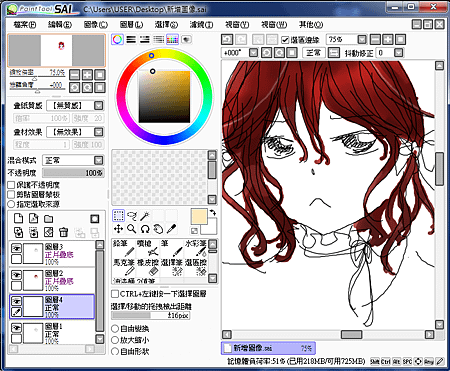Open 檔案(F) menu

25,24
